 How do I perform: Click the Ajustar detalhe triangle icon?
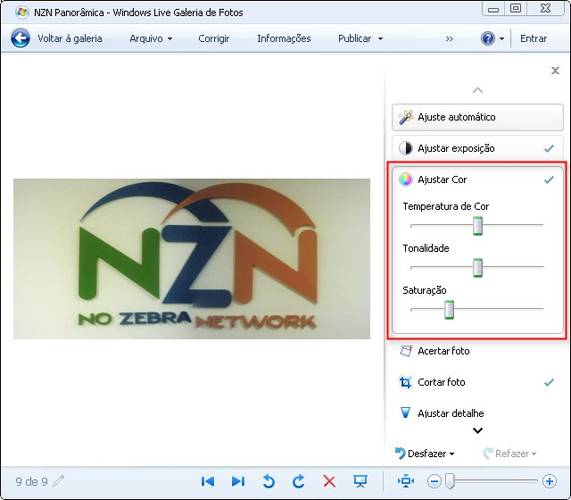405,413
